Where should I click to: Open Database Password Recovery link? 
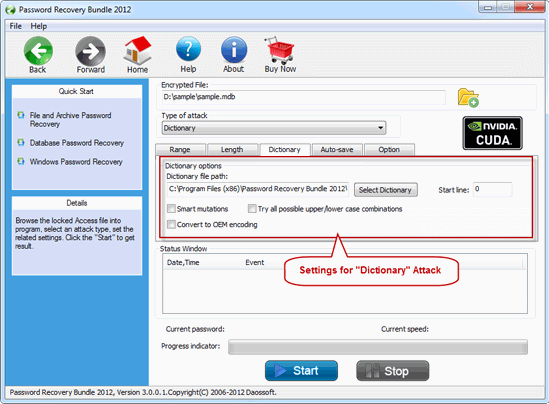[77, 143]
